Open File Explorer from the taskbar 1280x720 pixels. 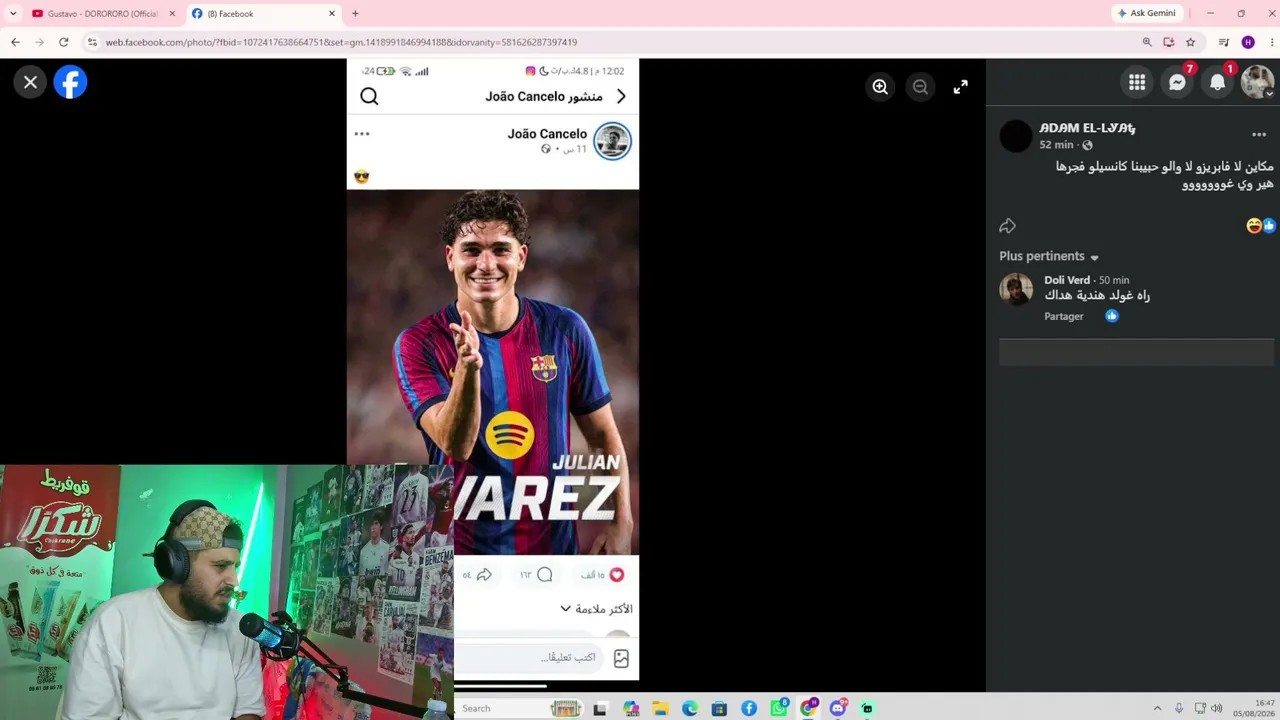(x=660, y=709)
